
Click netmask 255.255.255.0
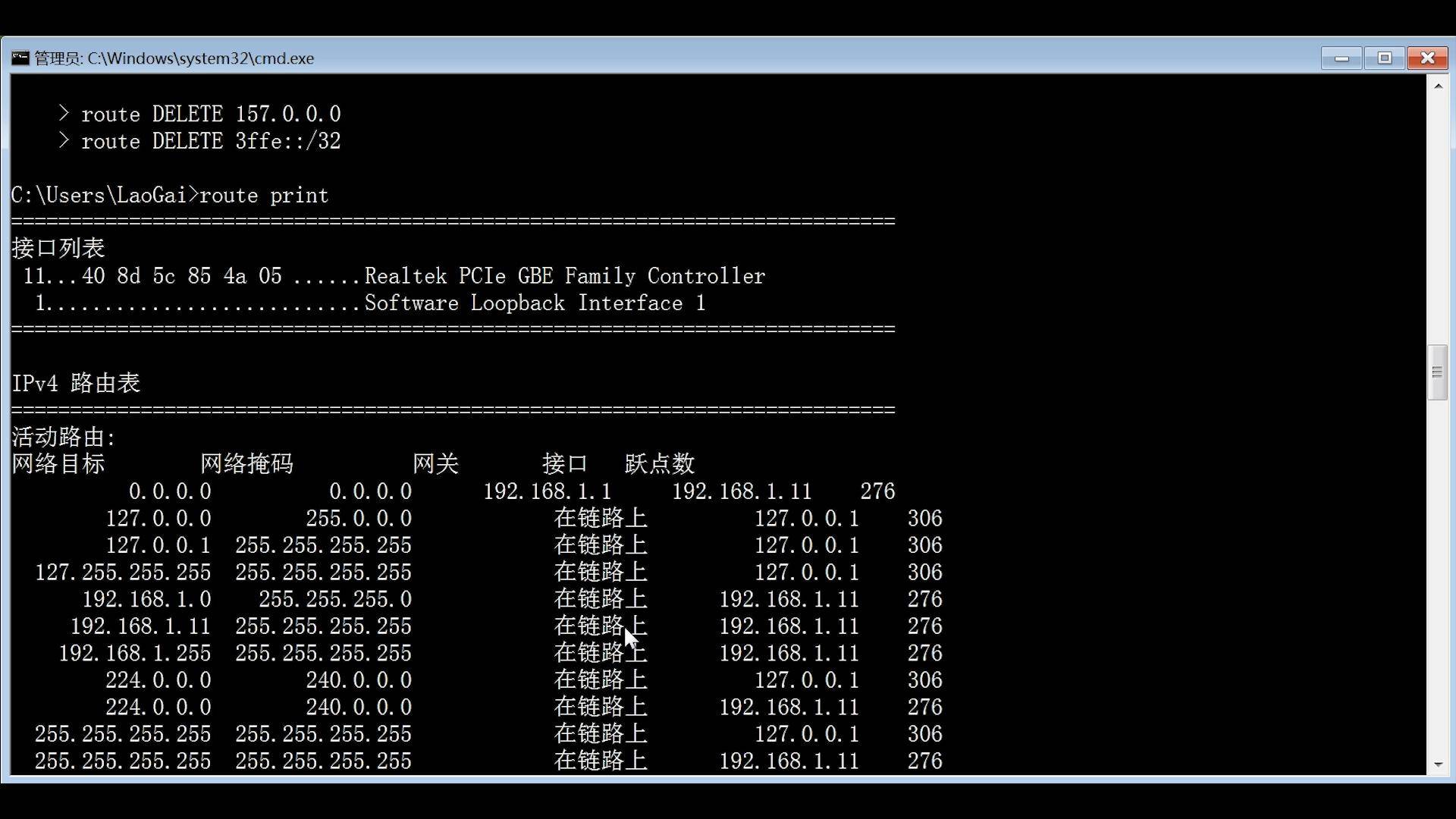click(x=335, y=600)
